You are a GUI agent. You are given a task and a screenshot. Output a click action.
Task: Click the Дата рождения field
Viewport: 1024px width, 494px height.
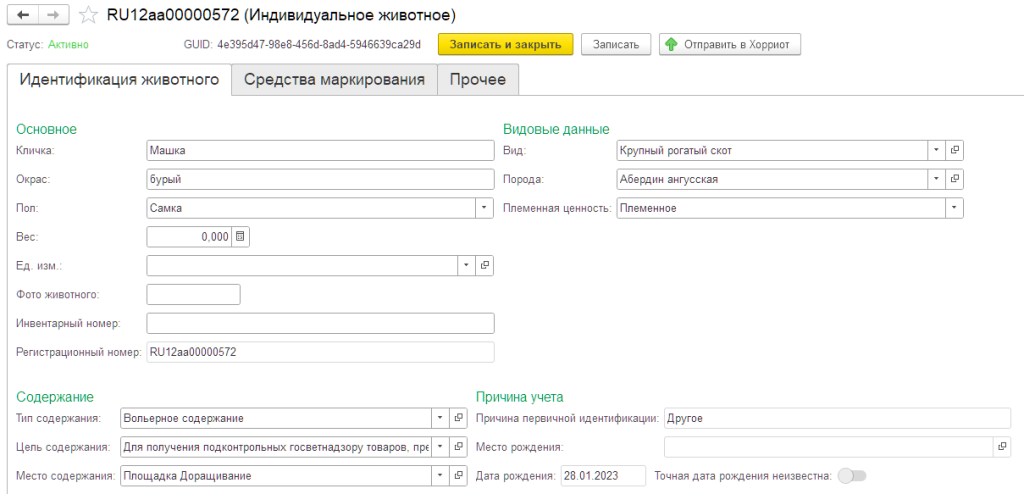pos(603,476)
